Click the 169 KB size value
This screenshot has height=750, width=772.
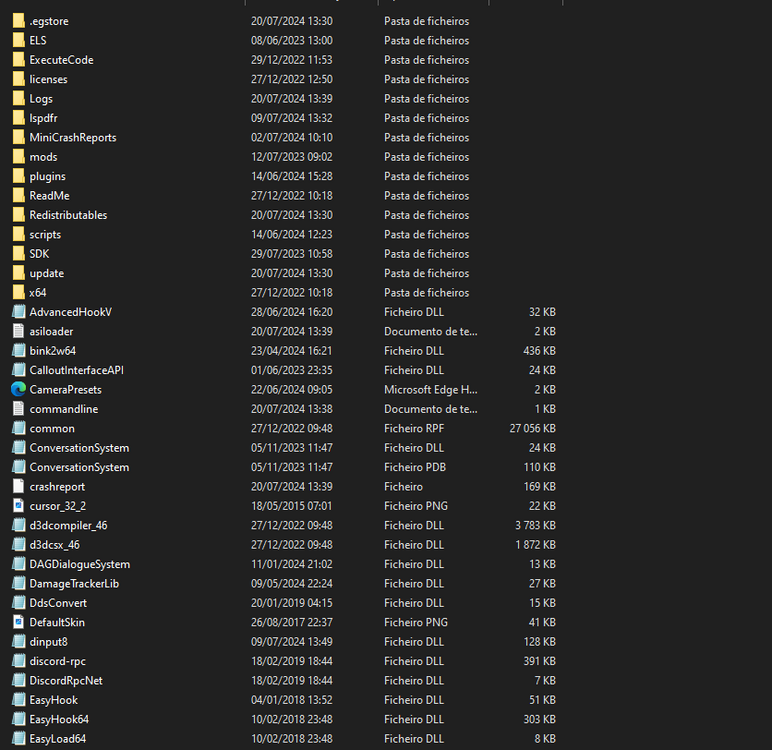pos(539,486)
